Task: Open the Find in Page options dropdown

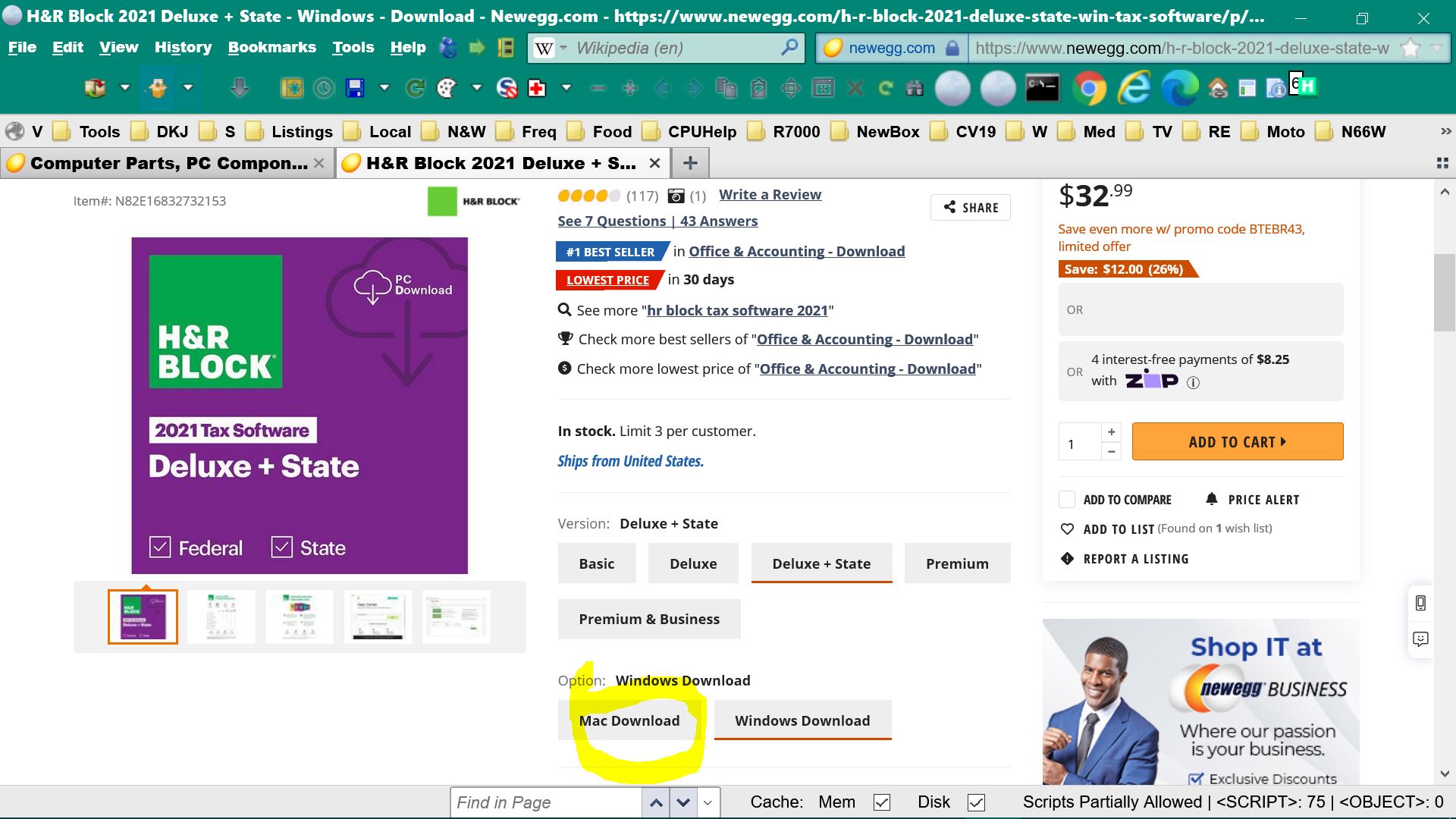Action: (708, 802)
